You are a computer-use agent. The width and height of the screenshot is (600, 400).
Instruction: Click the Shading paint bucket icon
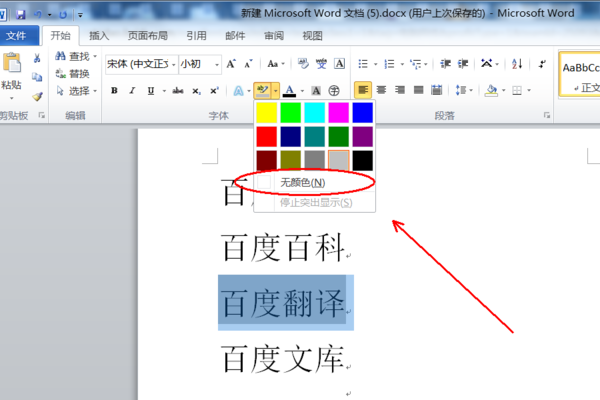[491, 90]
